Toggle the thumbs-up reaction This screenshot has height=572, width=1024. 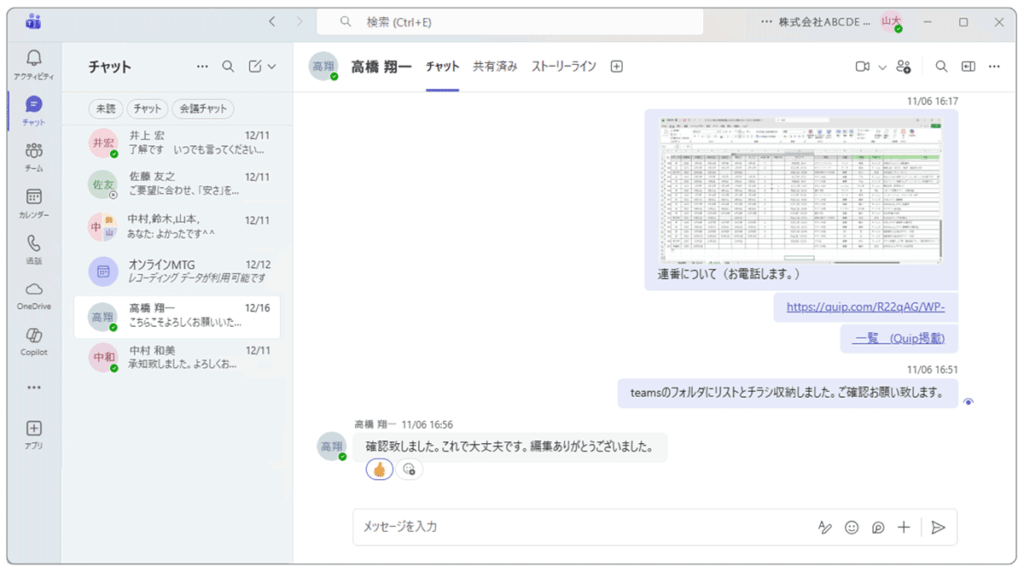tap(379, 469)
